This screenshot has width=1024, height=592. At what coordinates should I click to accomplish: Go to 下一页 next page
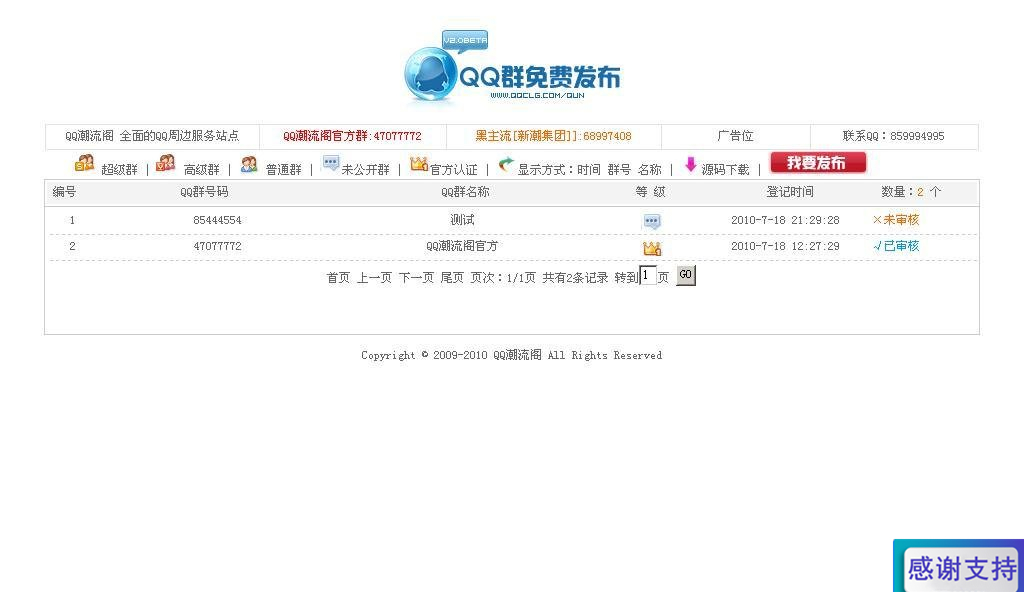tap(416, 278)
